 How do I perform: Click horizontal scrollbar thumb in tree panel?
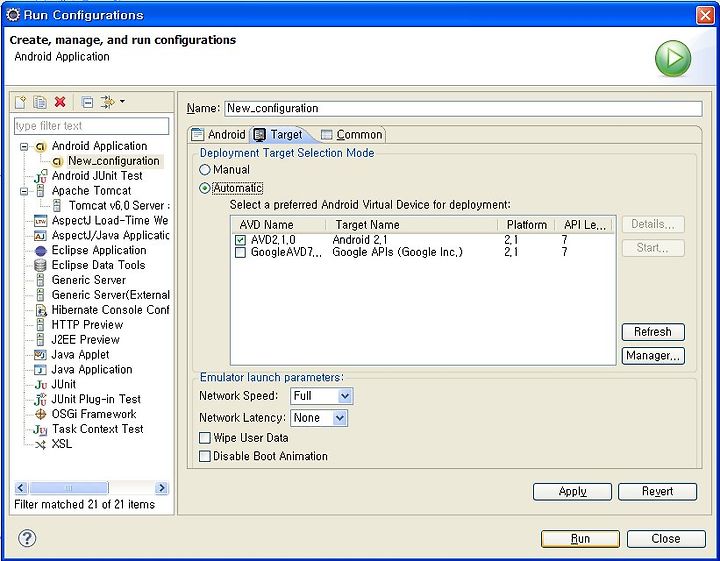69,488
